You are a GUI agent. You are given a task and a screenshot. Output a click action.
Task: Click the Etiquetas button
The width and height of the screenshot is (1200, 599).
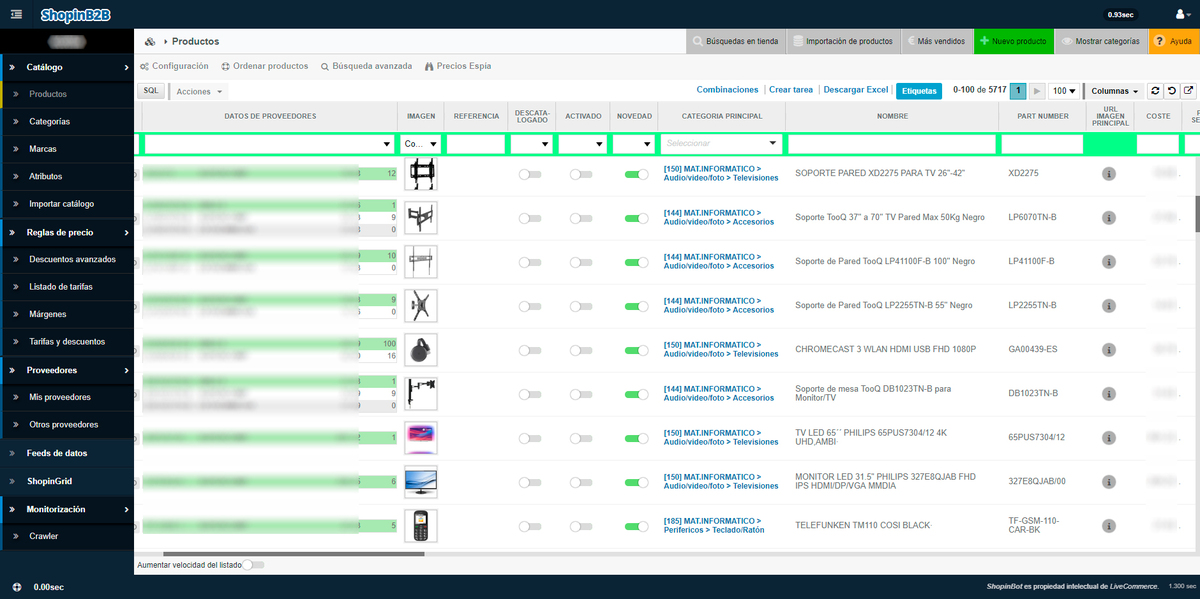(x=919, y=91)
